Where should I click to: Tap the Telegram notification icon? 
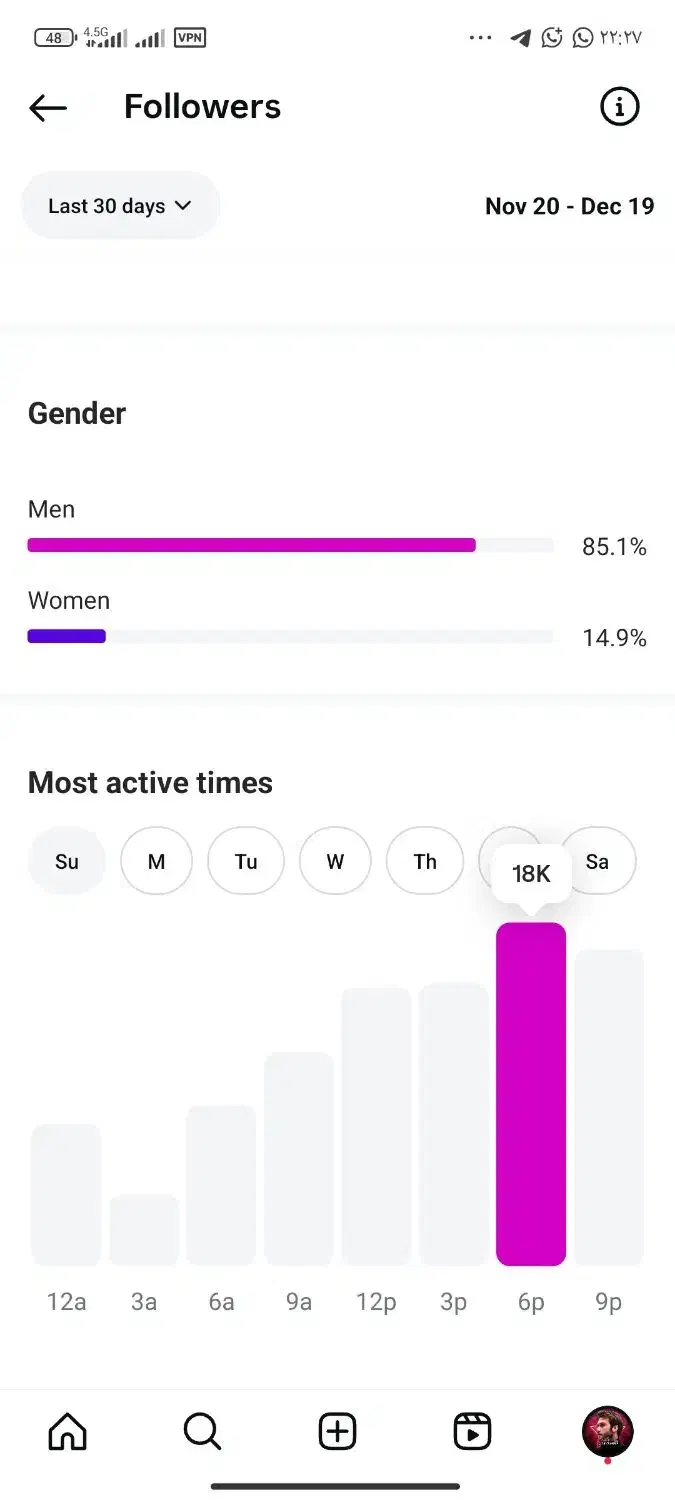coord(520,38)
